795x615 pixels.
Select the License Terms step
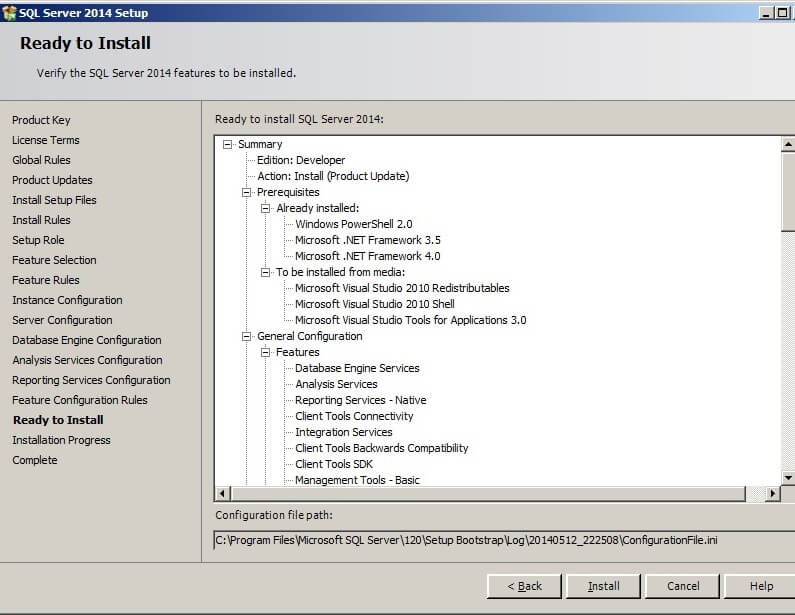click(46, 140)
